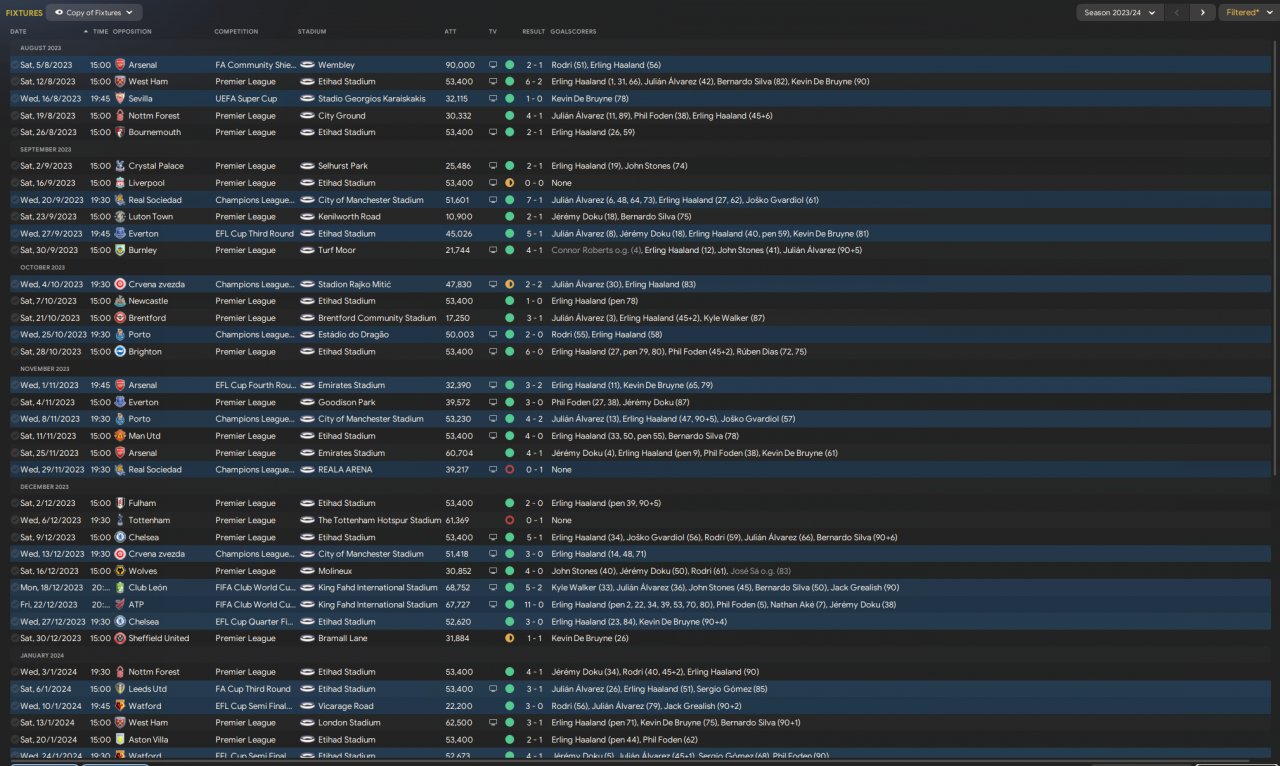
Task: Sort by the ATT column header
Action: tap(450, 32)
